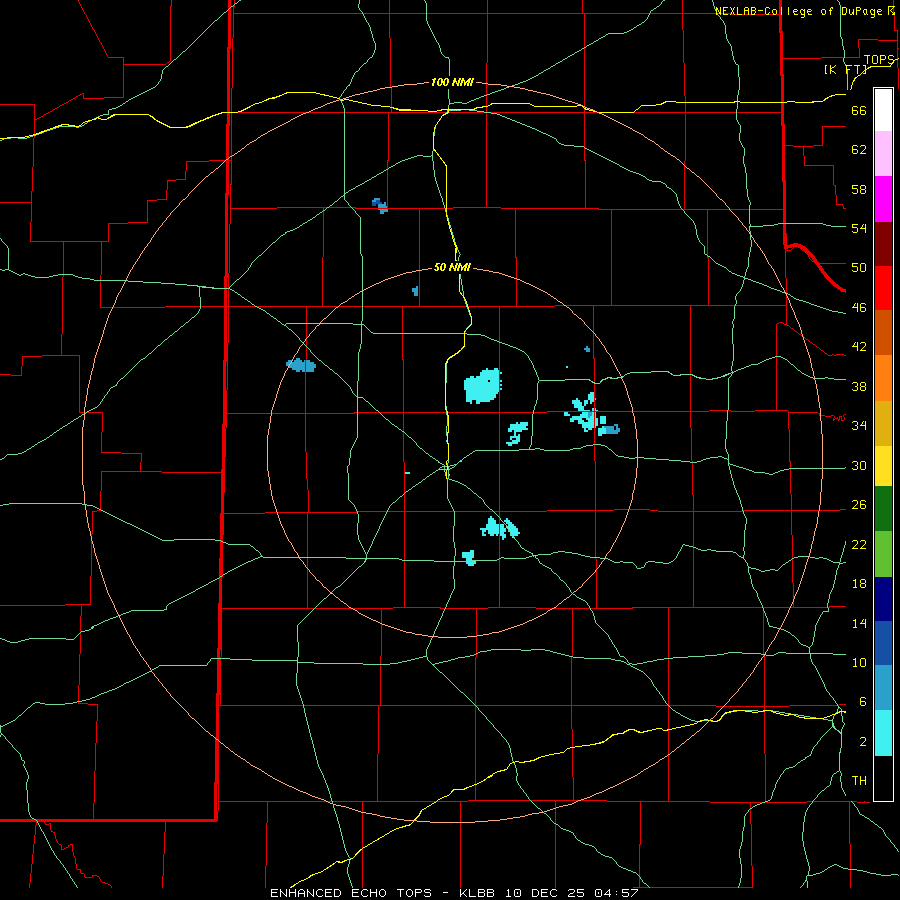Click the legend value 10
900x900 pixels.
tap(859, 662)
